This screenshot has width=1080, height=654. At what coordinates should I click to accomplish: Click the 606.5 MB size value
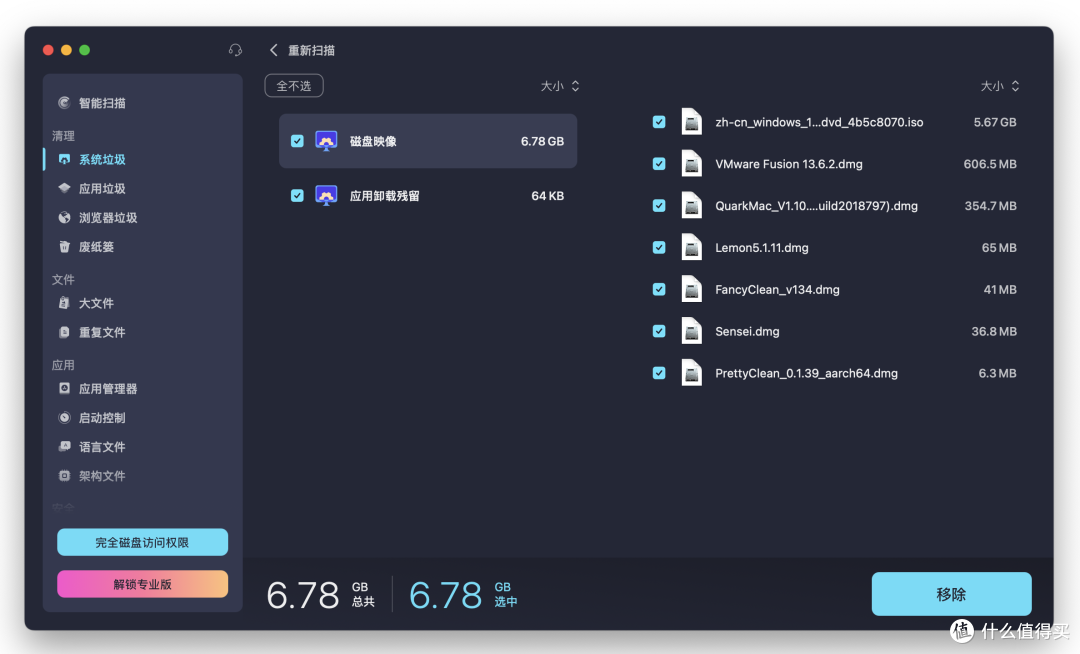(990, 164)
